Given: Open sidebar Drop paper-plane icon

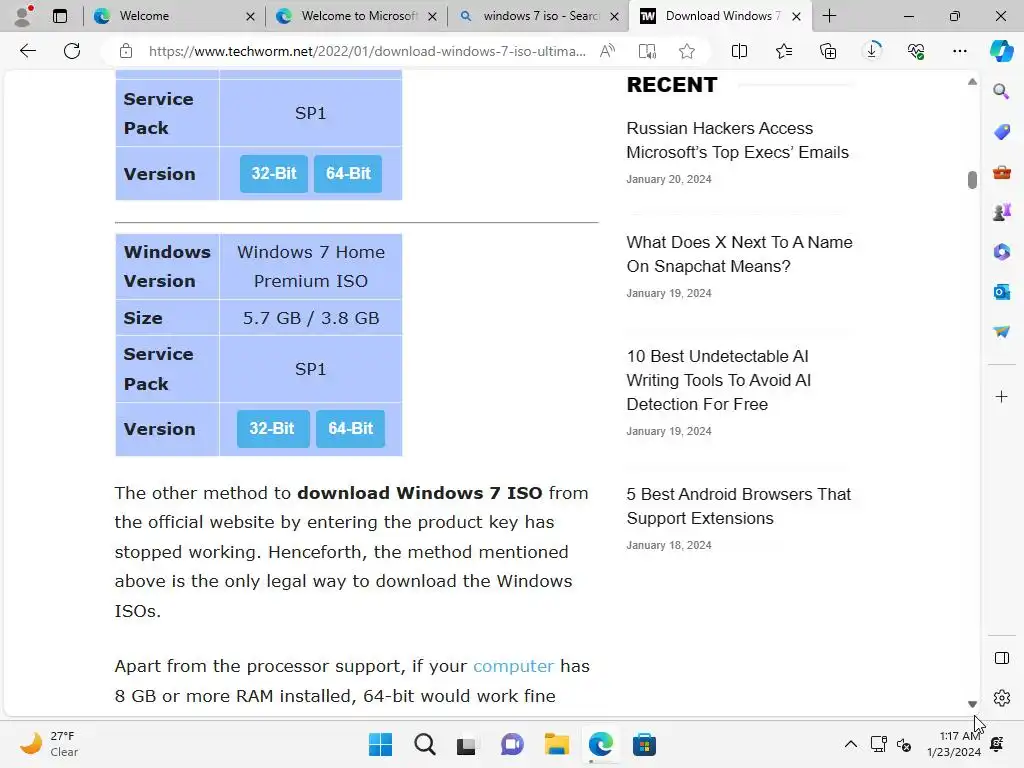Looking at the screenshot, I should click(x=1001, y=332).
